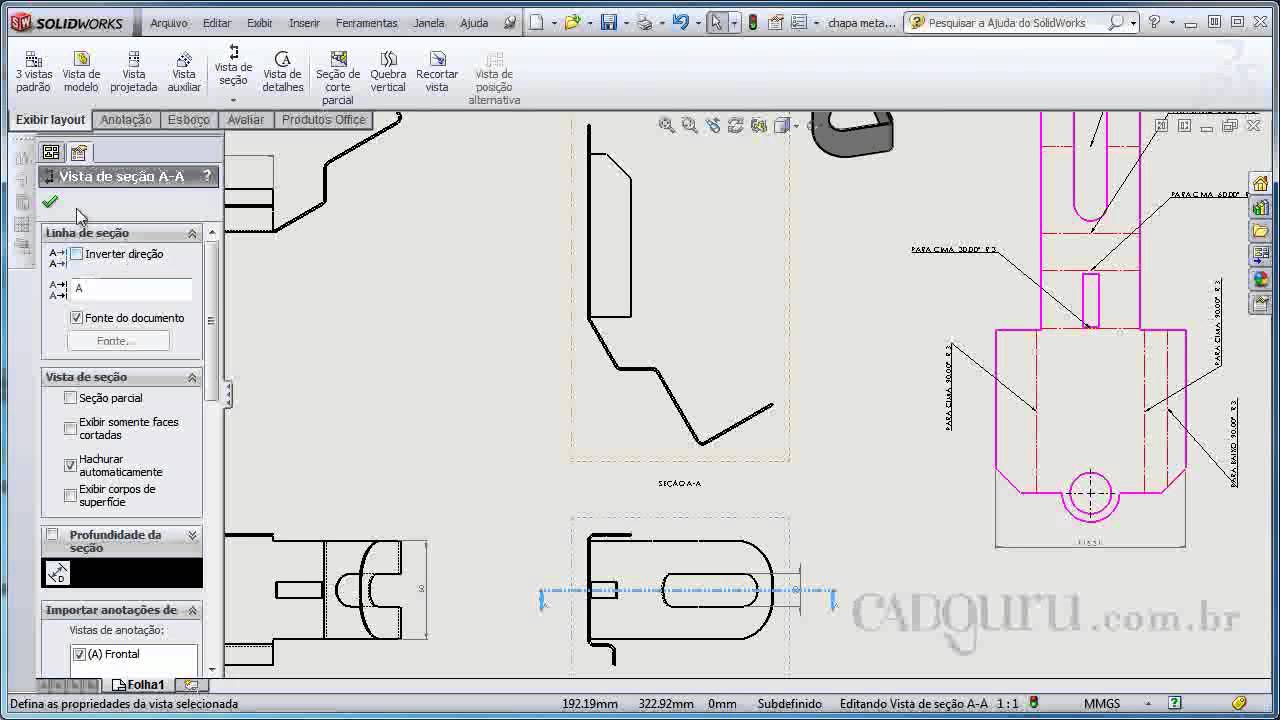Viewport: 1280px width, 720px height.
Task: Collapse the Linha de seção group
Action: (192, 233)
